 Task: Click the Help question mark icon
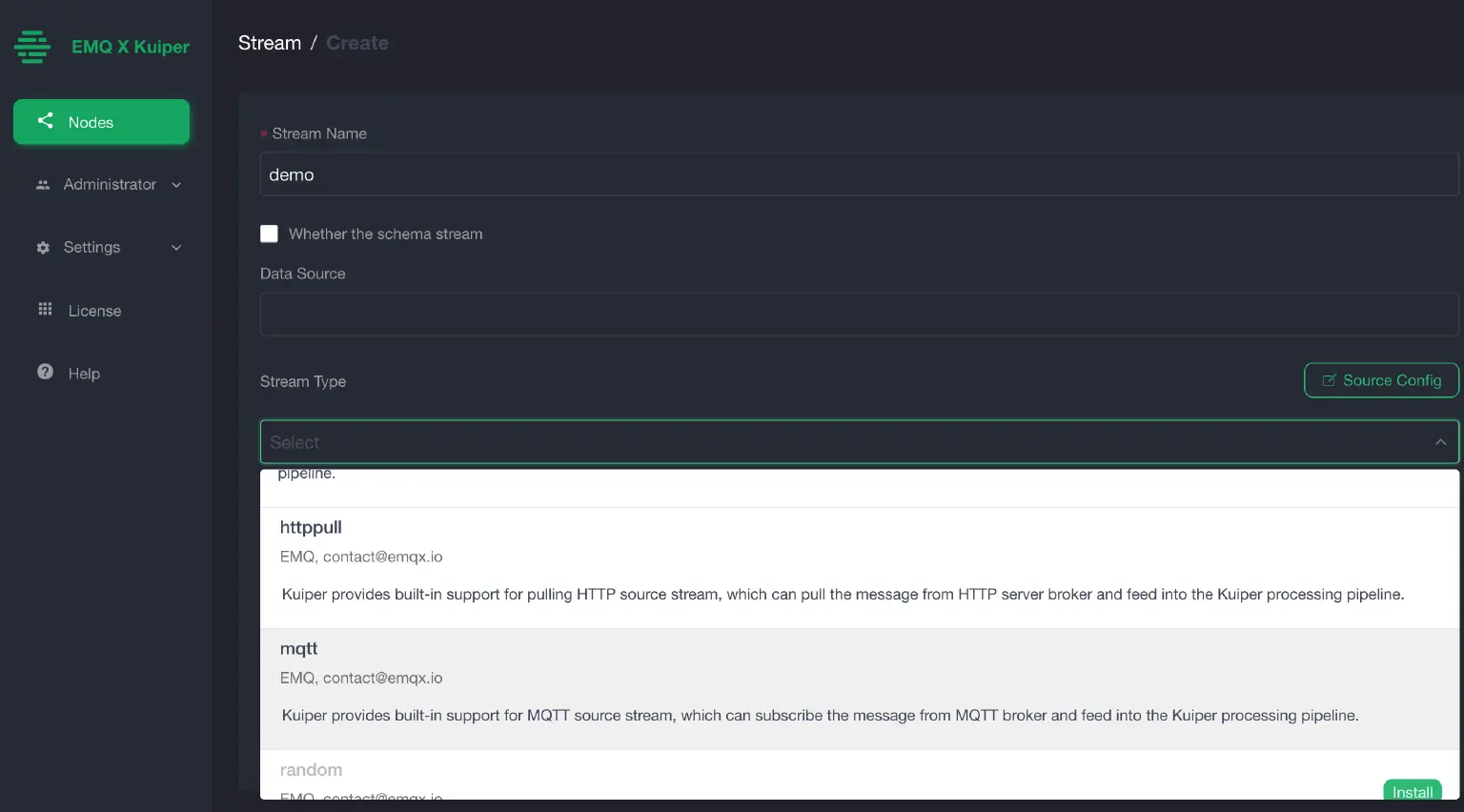point(45,372)
